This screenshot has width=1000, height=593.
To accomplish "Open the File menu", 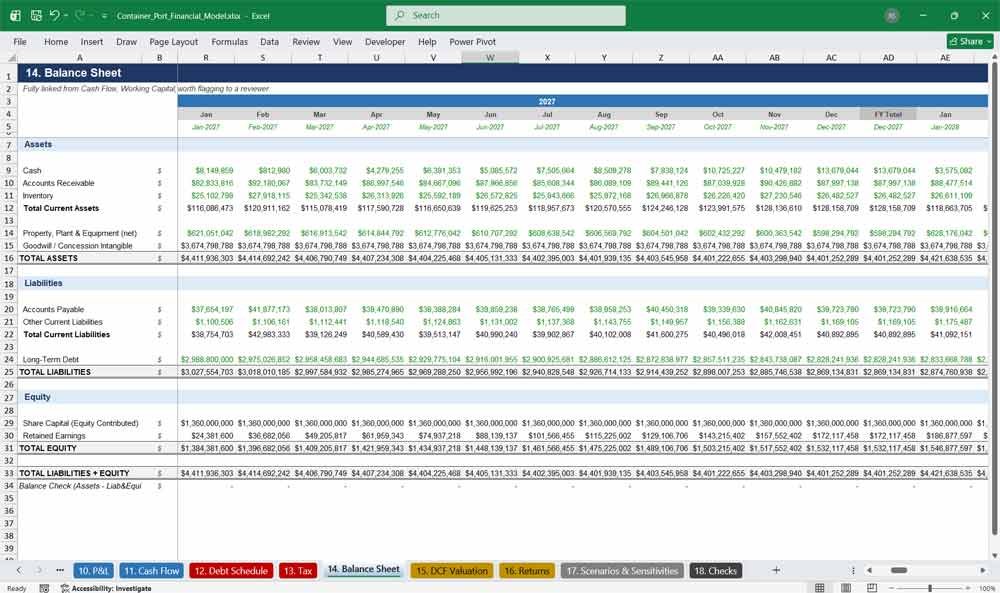I will tap(20, 41).
